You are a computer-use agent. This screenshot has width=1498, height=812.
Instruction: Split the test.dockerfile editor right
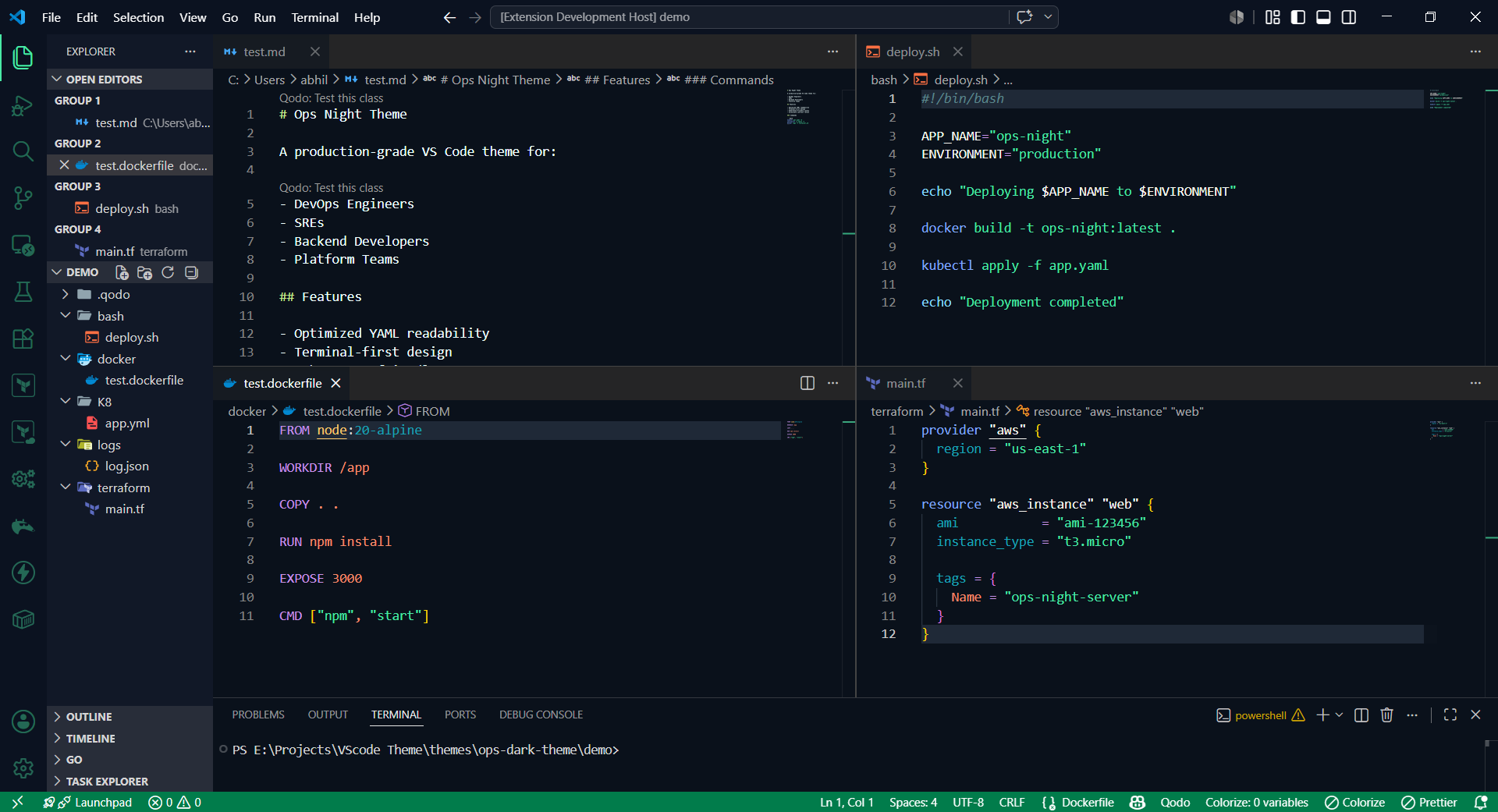tap(808, 383)
